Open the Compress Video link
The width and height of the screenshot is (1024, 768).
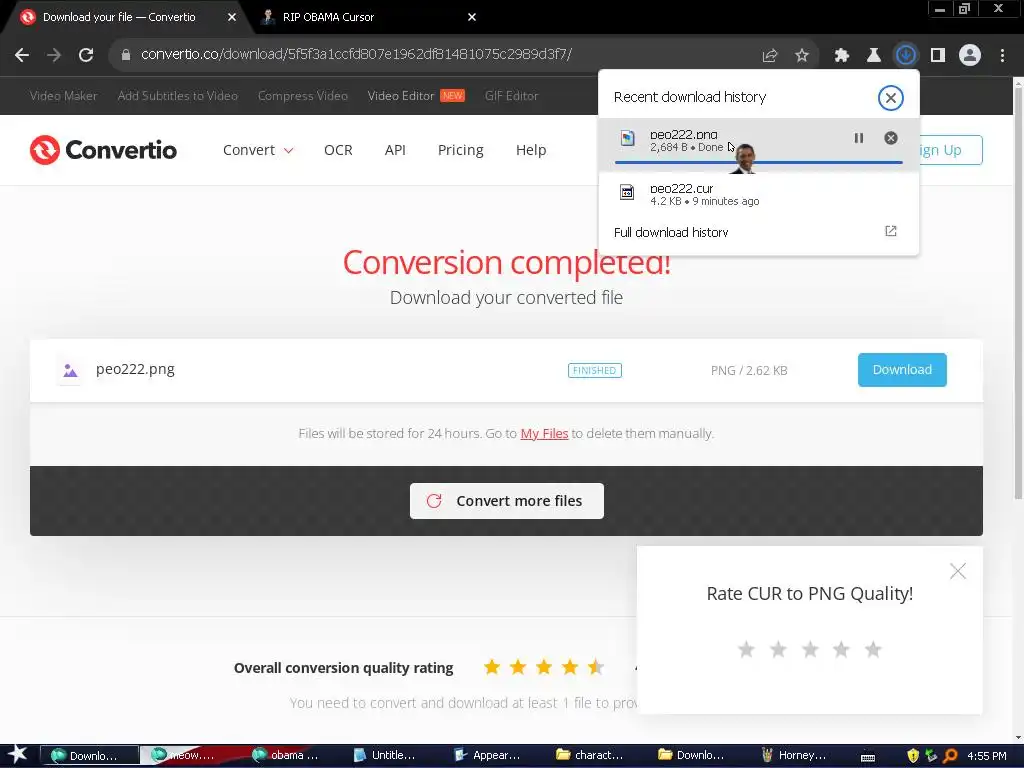tap(303, 96)
